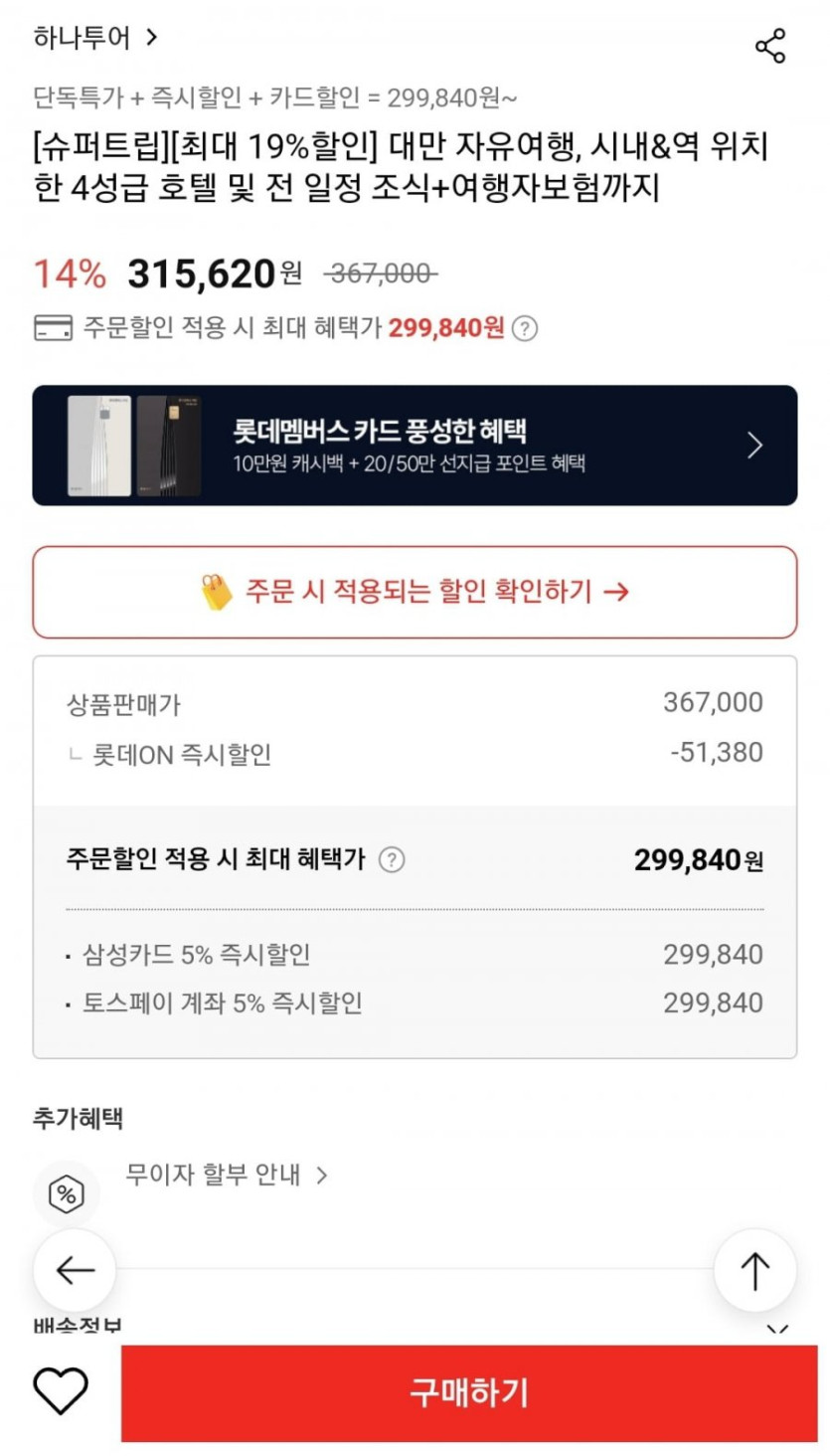Open help icon beside top 299,840원 price
This screenshot has height=1456, width=830.
click(525, 328)
